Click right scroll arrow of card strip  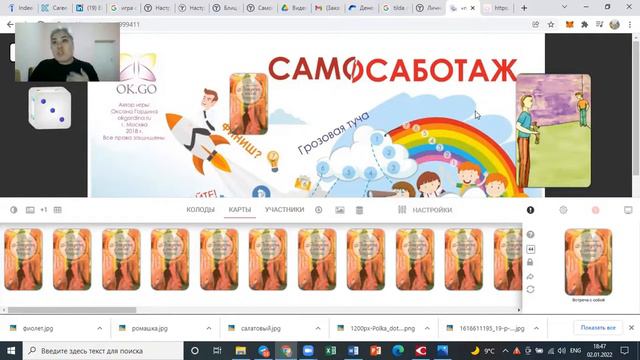[519, 310]
